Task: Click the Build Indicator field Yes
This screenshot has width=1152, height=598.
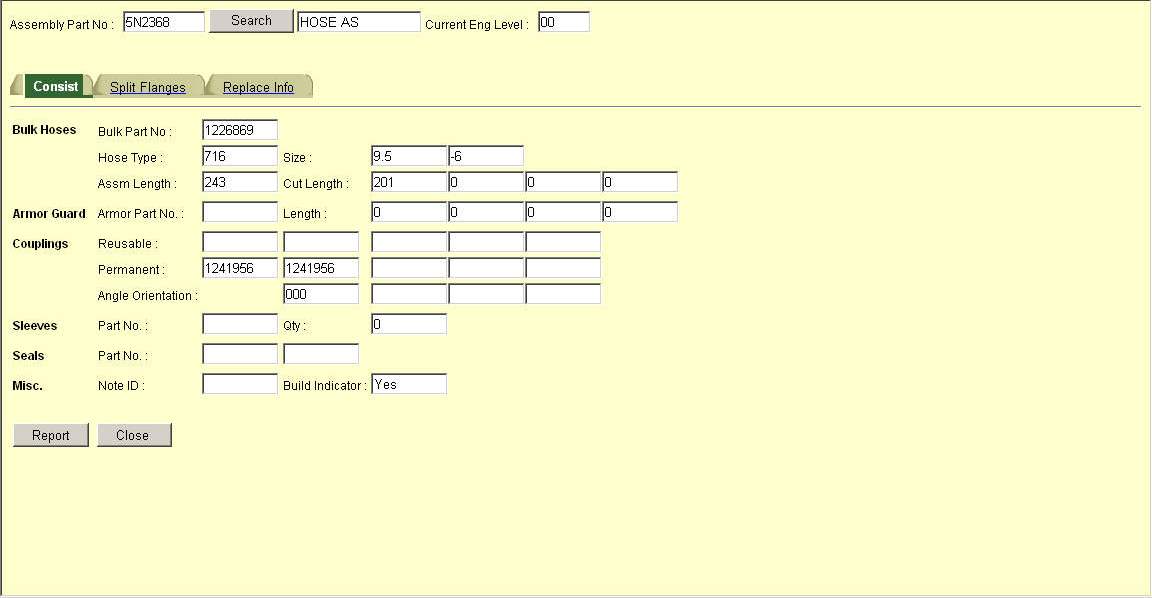Action: pos(409,384)
